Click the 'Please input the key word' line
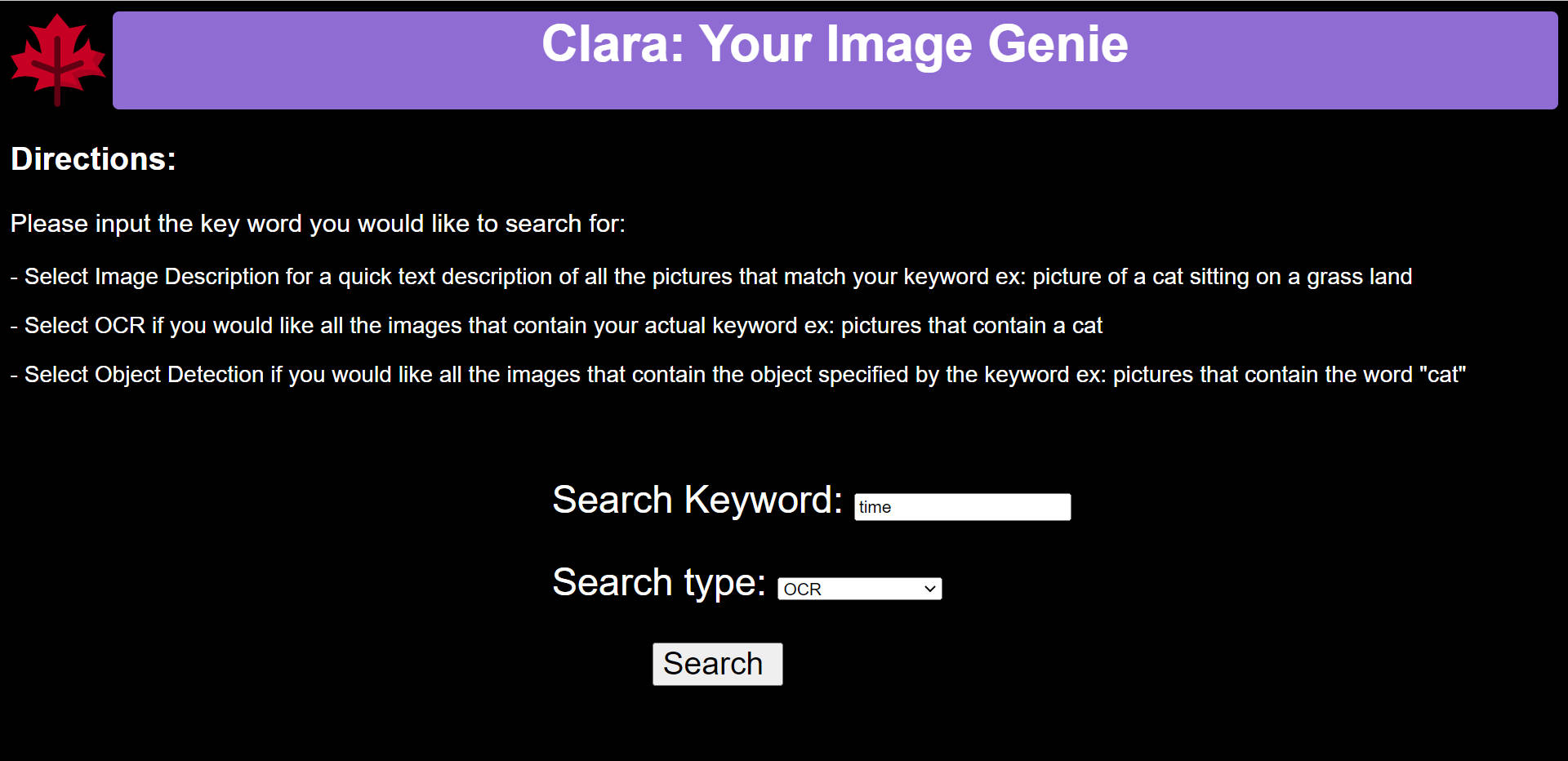This screenshot has width=1568, height=761. click(x=318, y=224)
